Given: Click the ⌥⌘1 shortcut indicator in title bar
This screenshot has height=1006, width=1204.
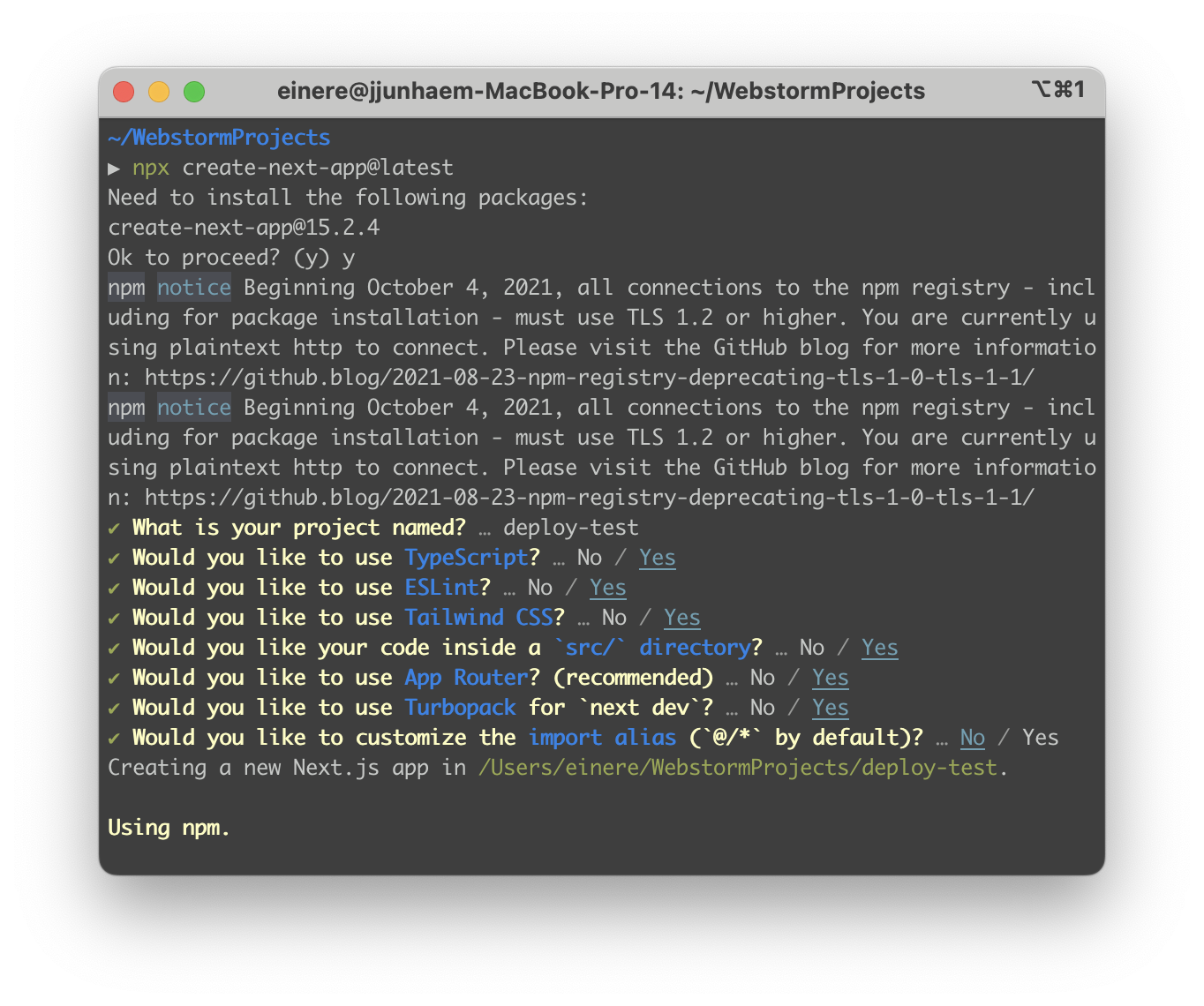Looking at the screenshot, I should point(1057,90).
